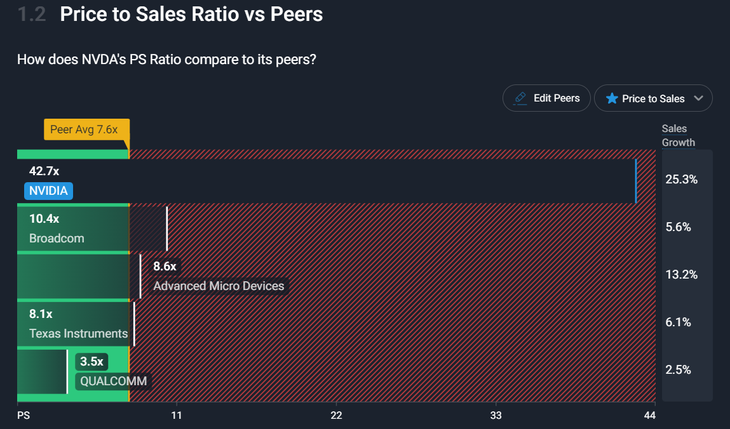Select the Advanced Micro Devices label
The height and width of the screenshot is (429, 730).
(218, 287)
